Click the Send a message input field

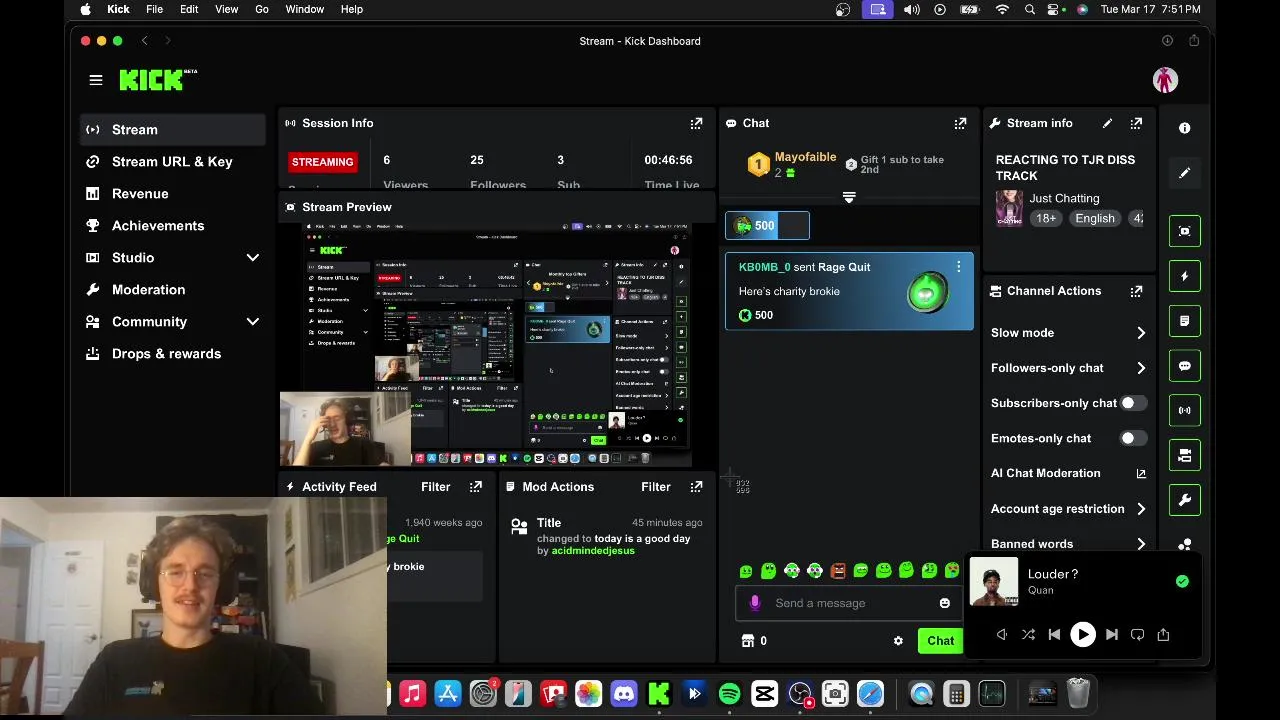(x=848, y=603)
